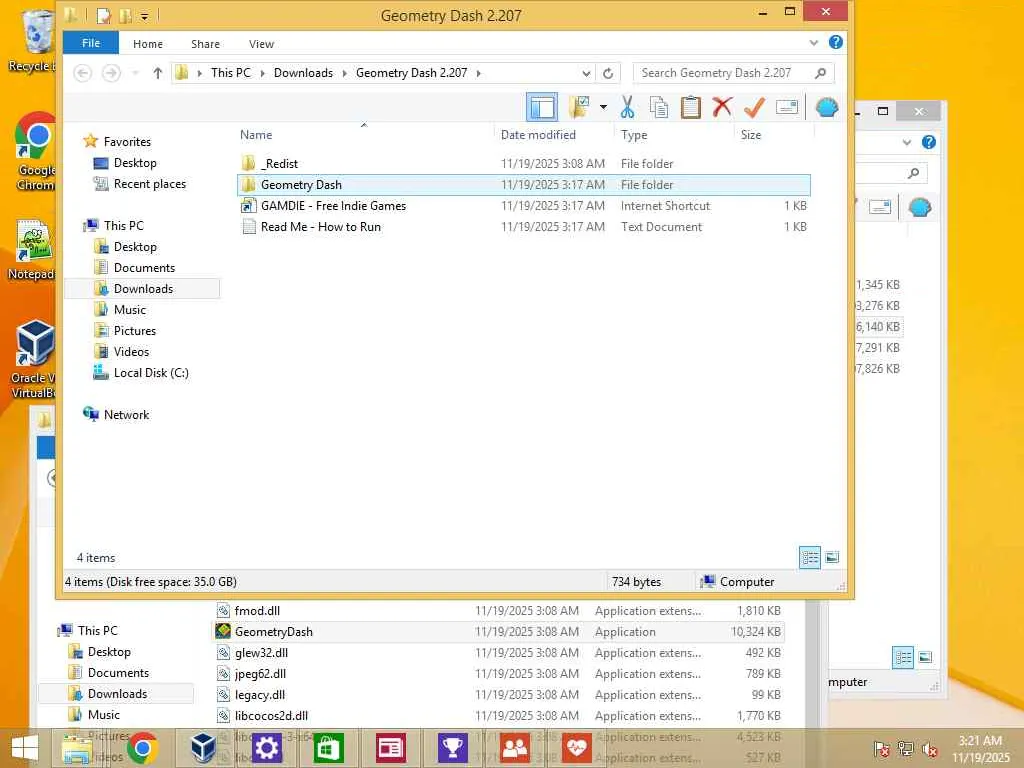
Task: Open Health & Fitness heart taskbar app
Action: [577, 748]
